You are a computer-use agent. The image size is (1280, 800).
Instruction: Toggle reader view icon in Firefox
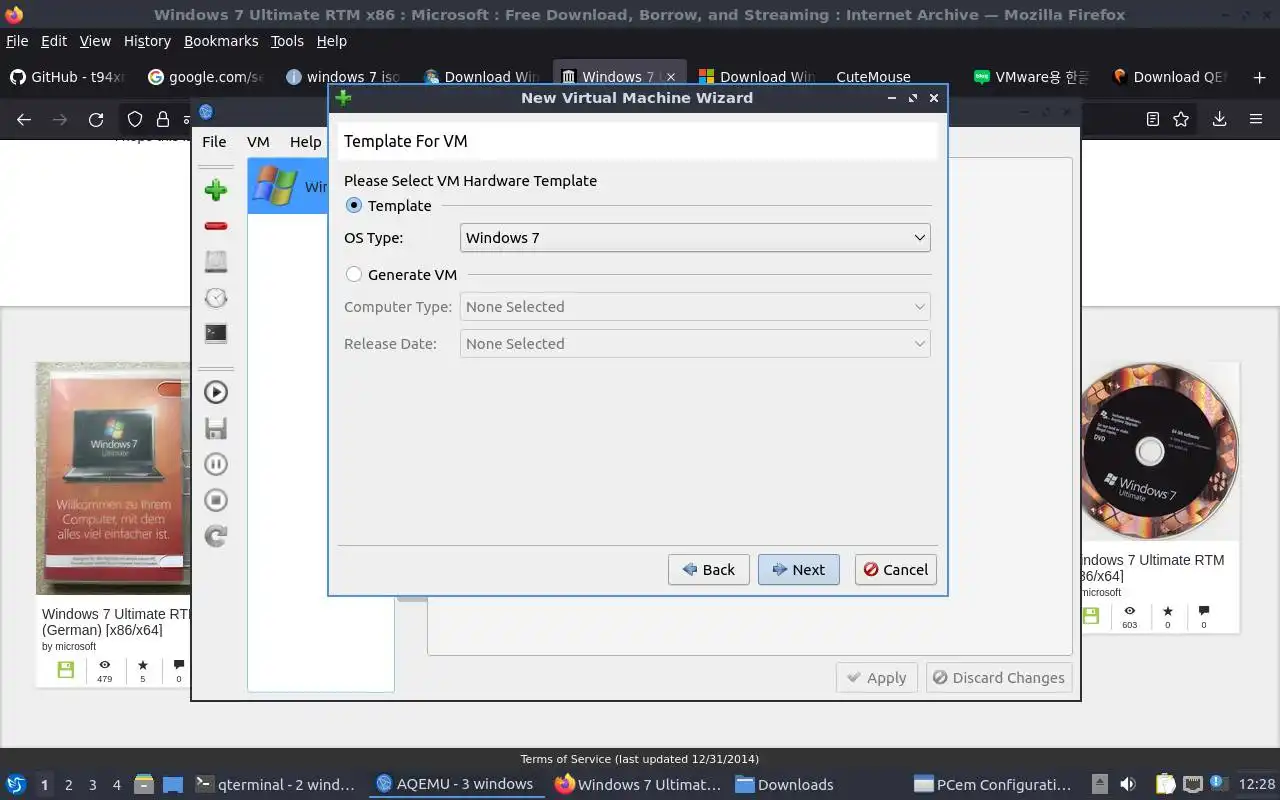1152,119
